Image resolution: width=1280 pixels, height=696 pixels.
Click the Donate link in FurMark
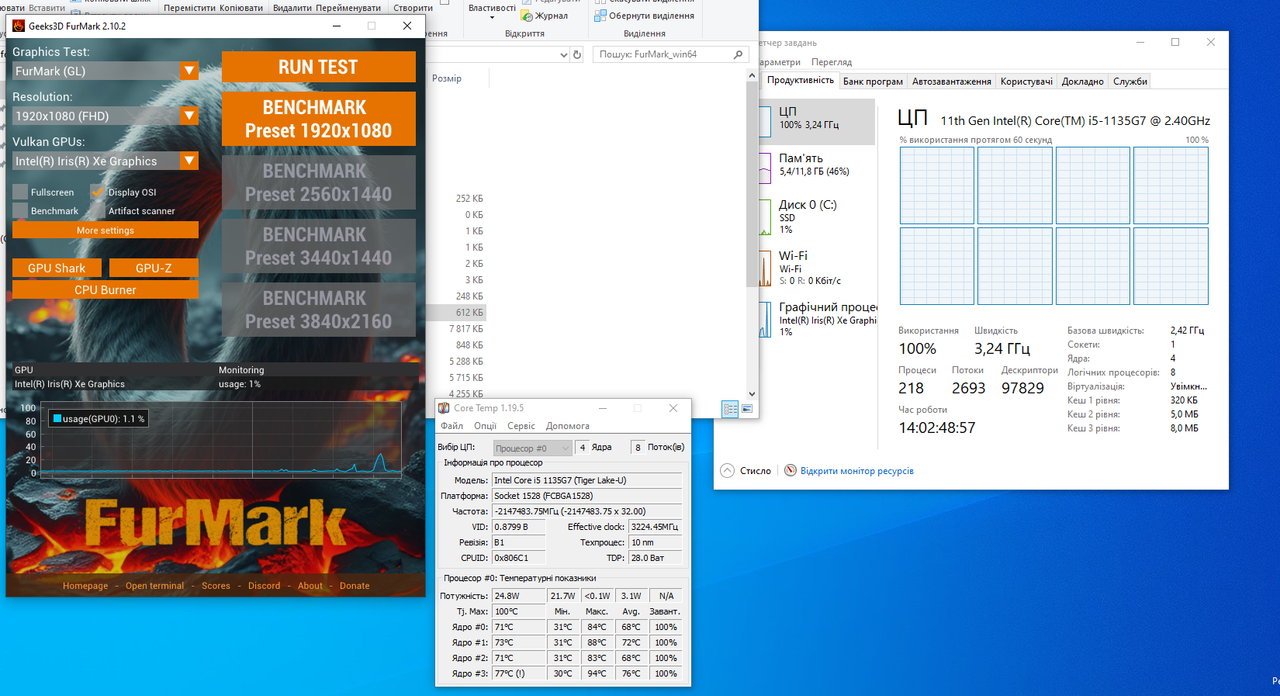(x=354, y=586)
